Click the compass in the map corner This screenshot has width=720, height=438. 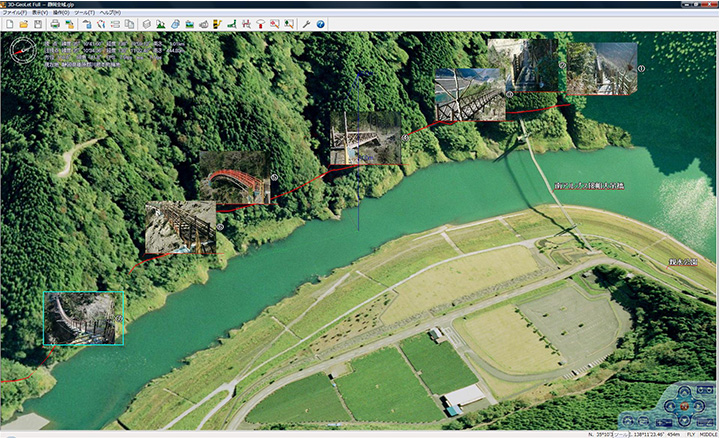point(23,51)
